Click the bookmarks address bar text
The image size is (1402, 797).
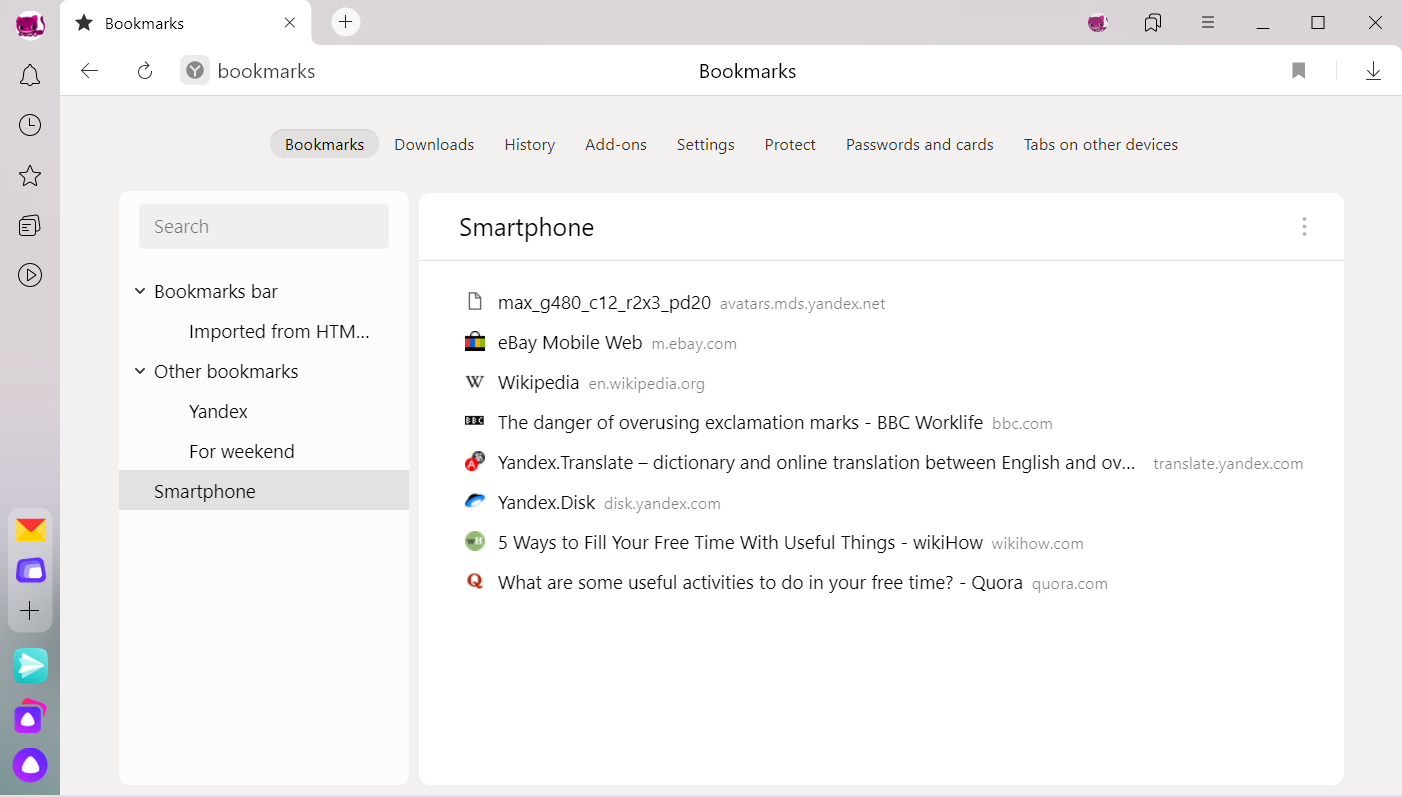point(267,71)
